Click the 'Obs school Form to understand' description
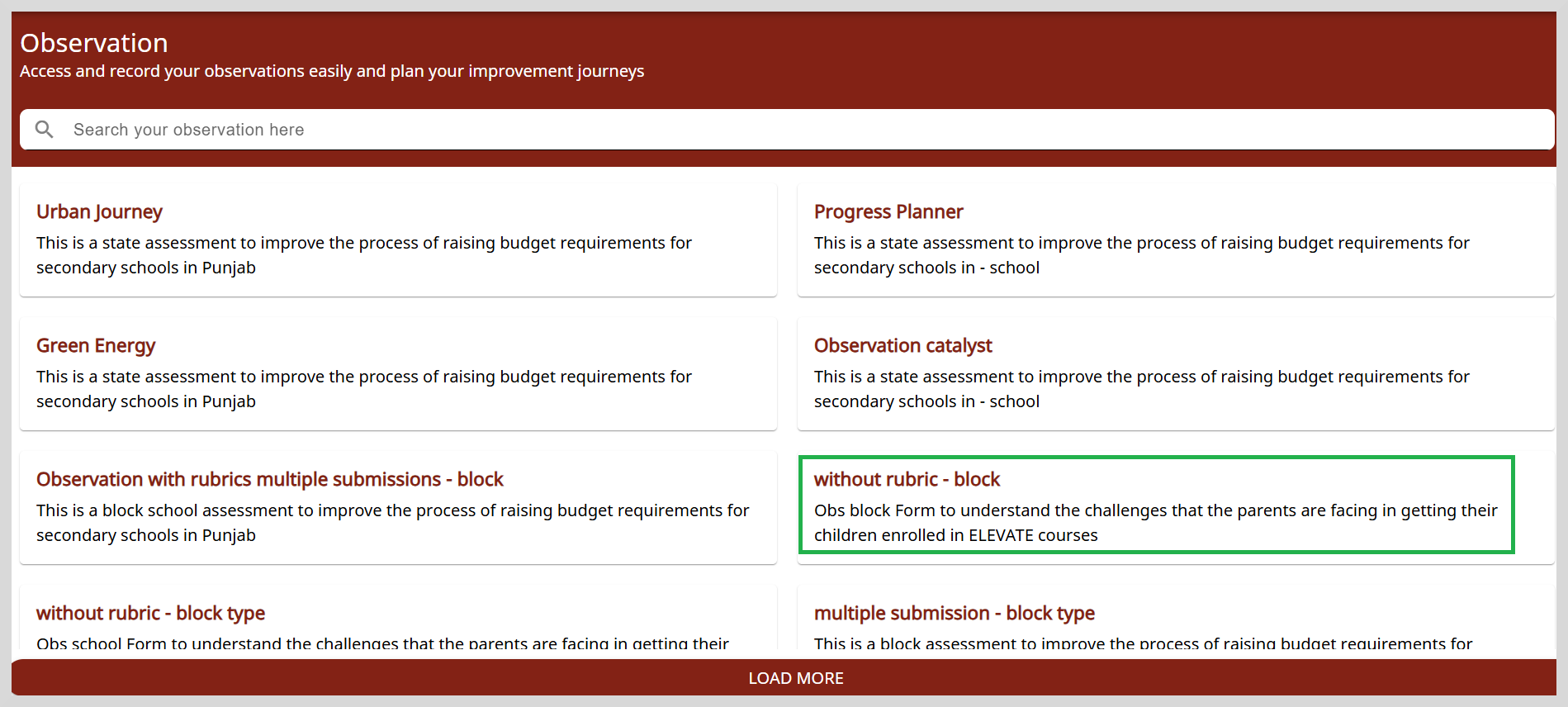Screen dimensions: 1568x707 coord(382,643)
